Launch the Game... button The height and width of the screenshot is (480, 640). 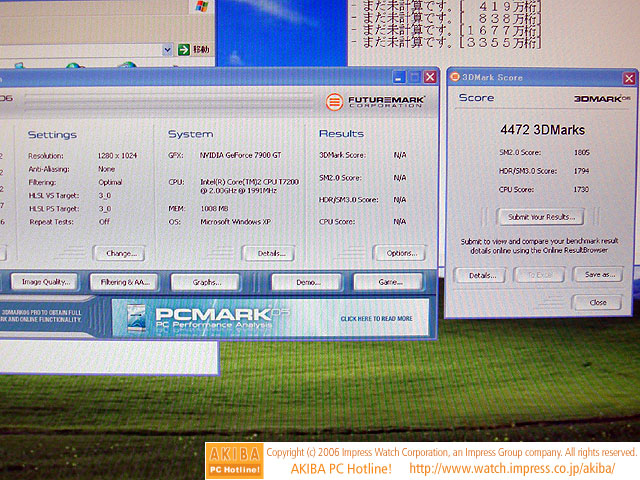[389, 282]
